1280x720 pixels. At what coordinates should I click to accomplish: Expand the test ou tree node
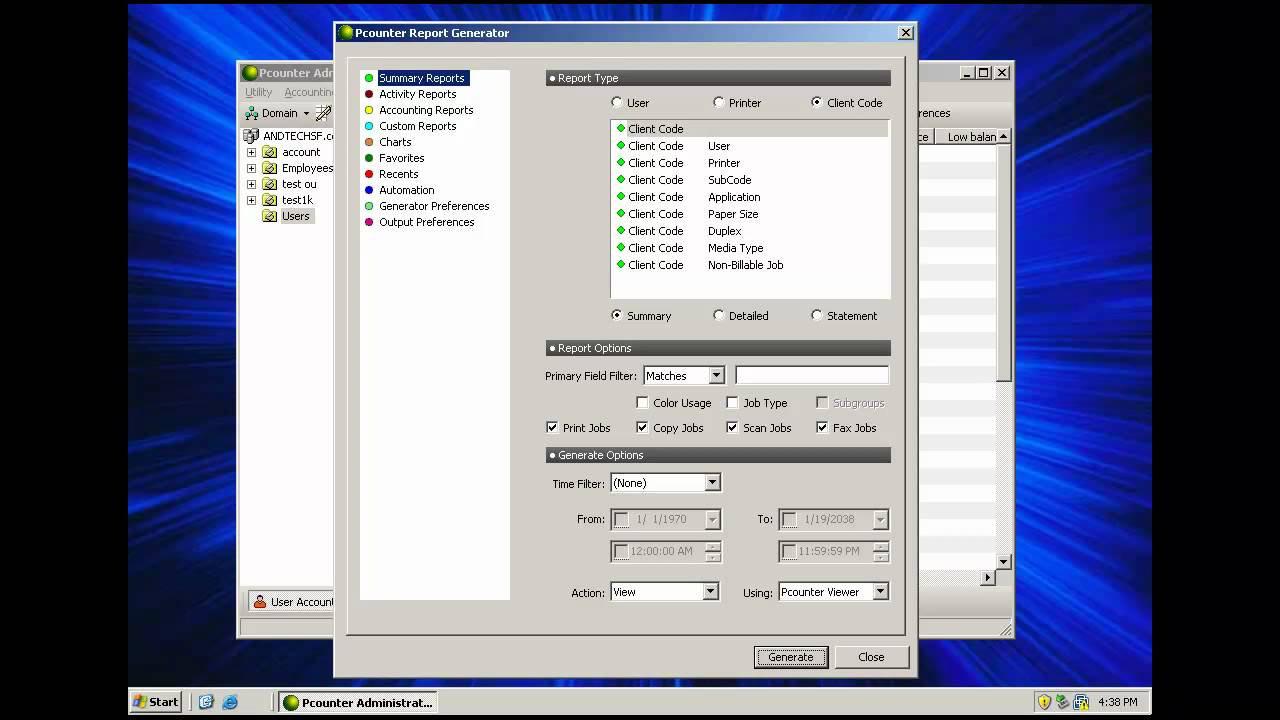(x=251, y=184)
